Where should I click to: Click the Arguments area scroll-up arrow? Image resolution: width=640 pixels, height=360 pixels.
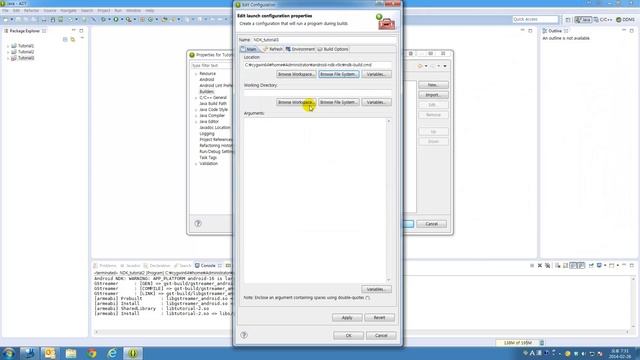click(389, 121)
